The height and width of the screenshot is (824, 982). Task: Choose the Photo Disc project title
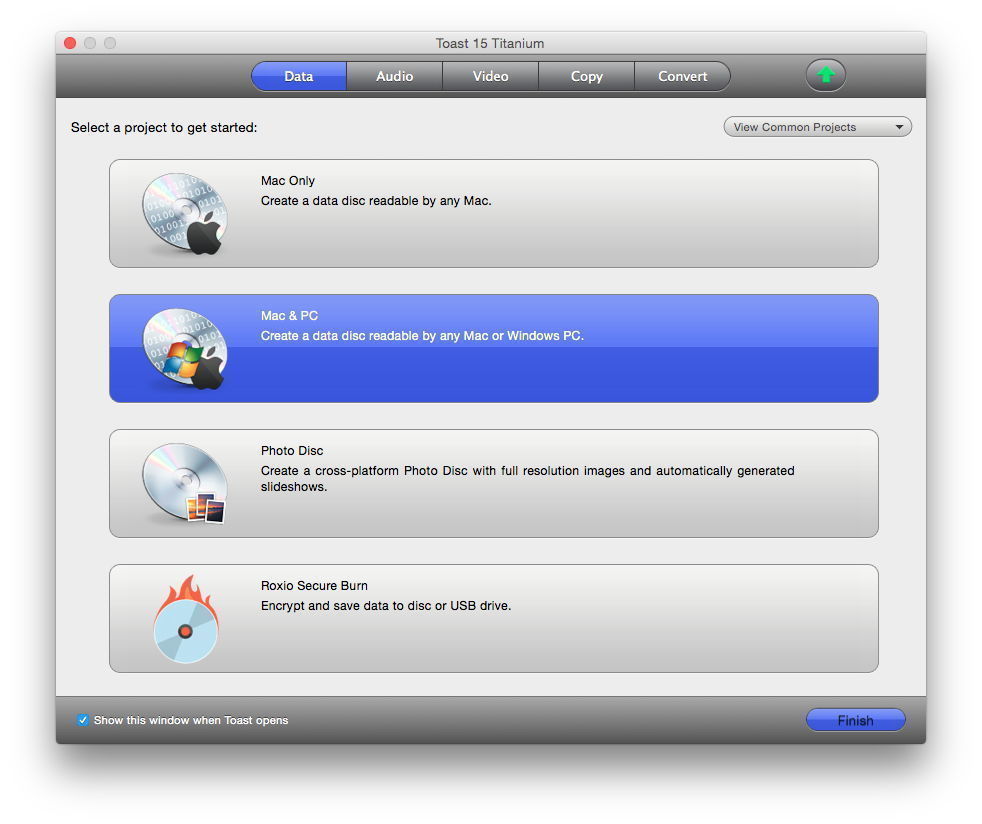pos(292,451)
